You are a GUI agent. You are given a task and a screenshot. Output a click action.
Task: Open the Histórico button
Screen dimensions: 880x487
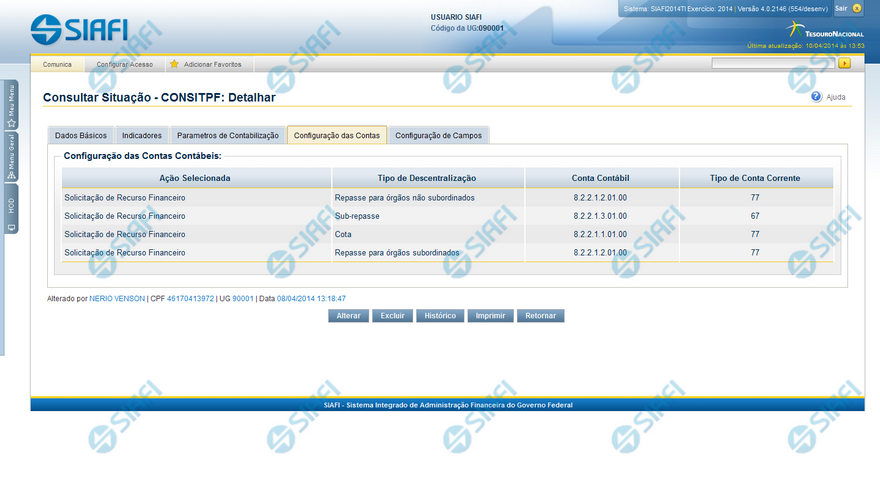coord(440,315)
